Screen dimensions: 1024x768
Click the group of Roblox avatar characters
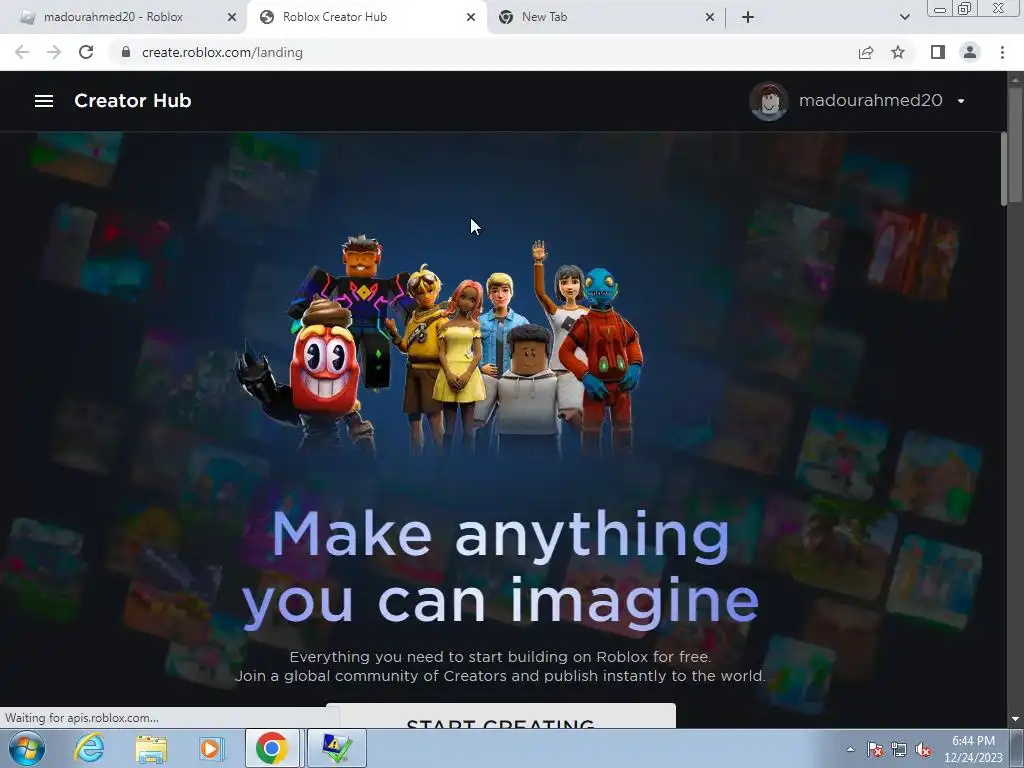441,346
